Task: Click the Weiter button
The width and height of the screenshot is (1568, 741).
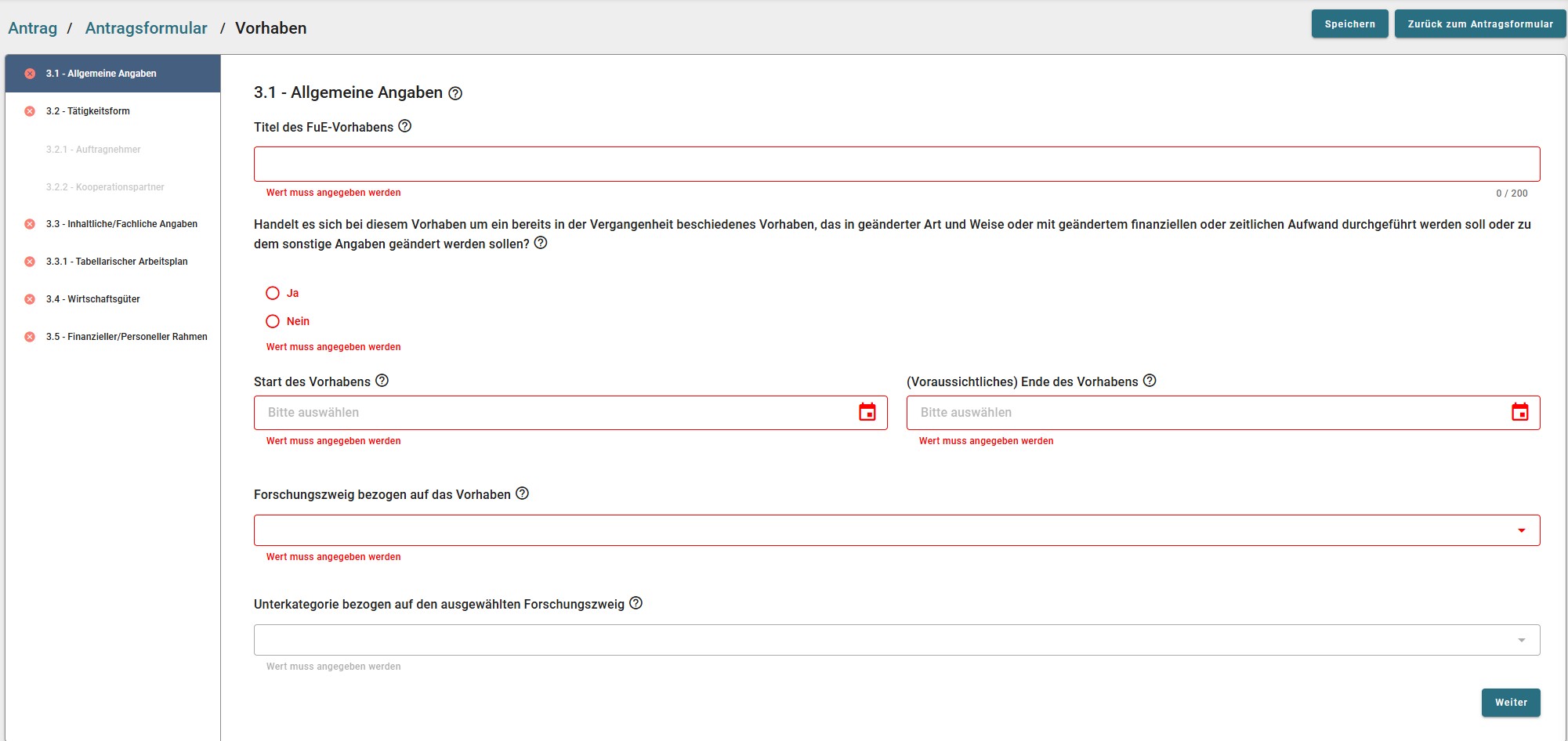Action: click(1511, 703)
